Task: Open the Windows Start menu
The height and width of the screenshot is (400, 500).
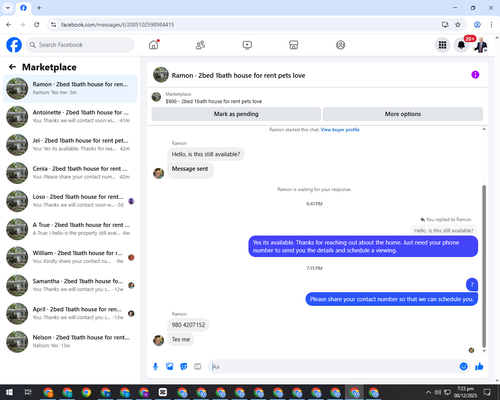Action: pos(9,392)
